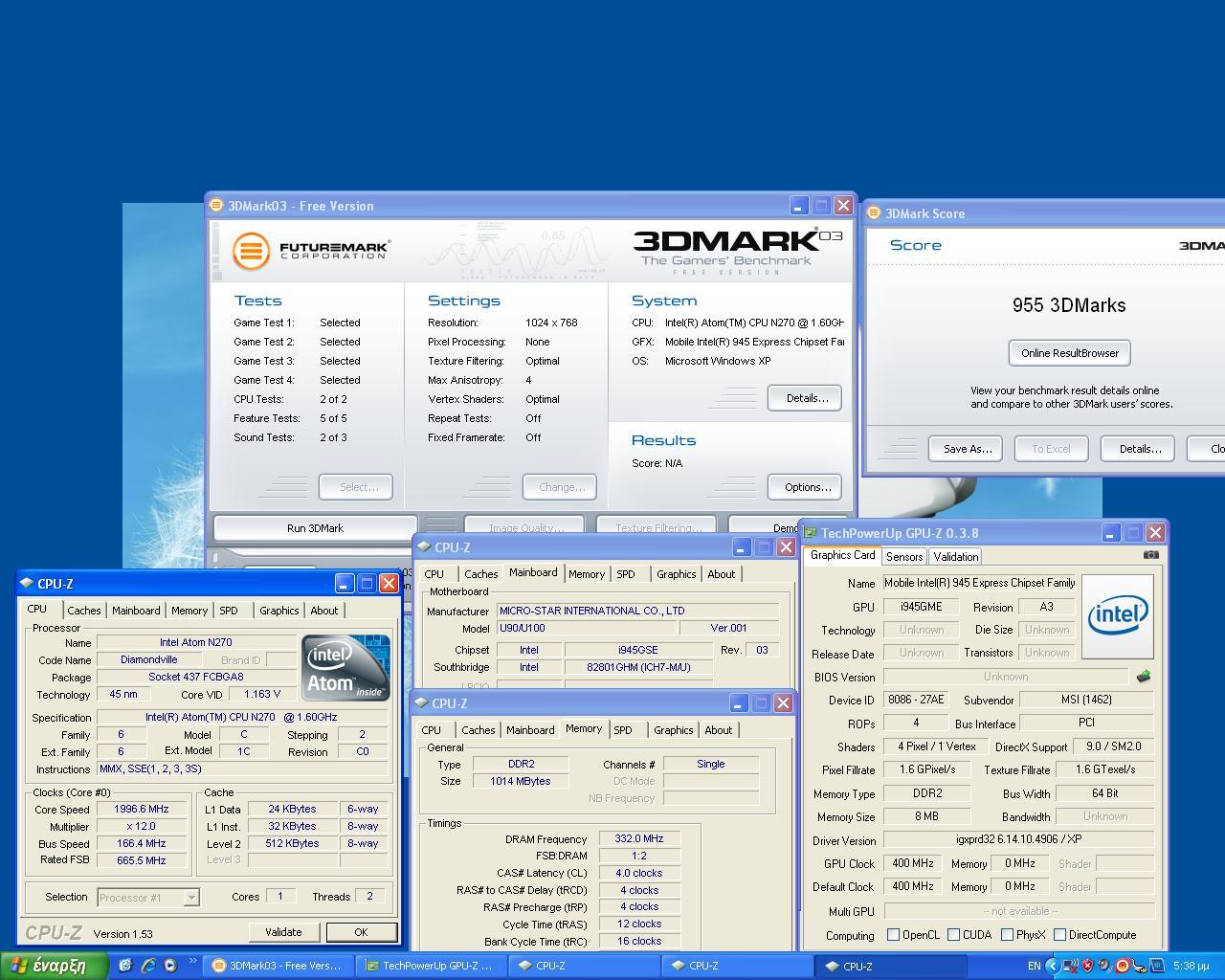Launch Windows Media Player from quick launch

click(170, 966)
